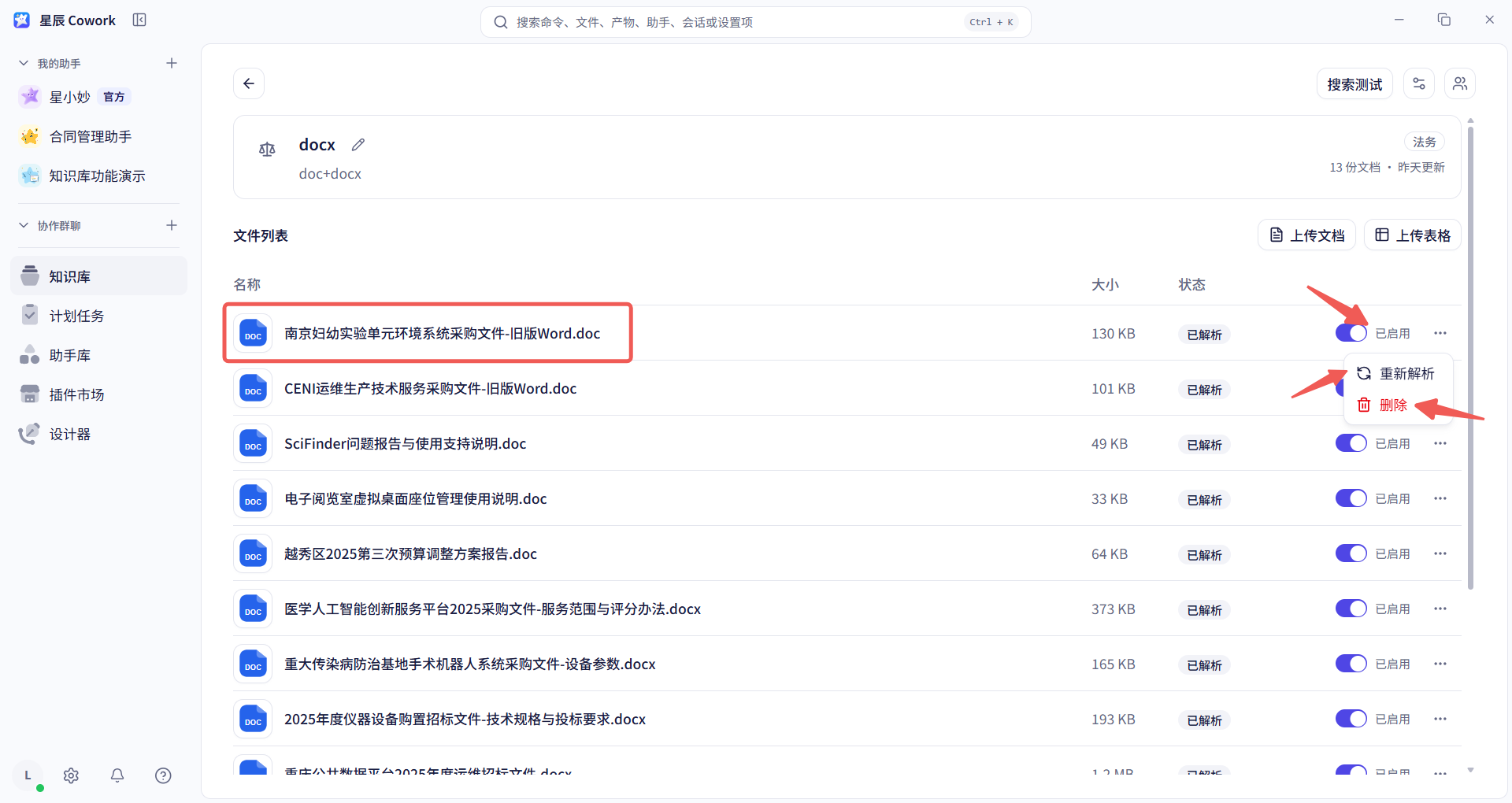Open more options for 越秀区2025 file
The height and width of the screenshot is (803, 1512).
click(1440, 553)
